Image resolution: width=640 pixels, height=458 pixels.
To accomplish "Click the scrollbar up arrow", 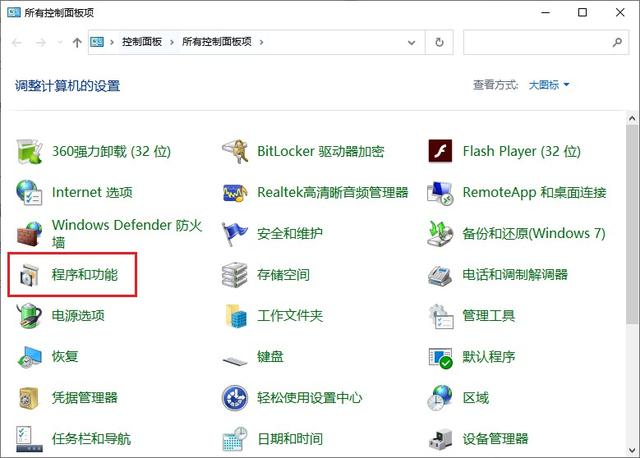I will click(x=632, y=118).
